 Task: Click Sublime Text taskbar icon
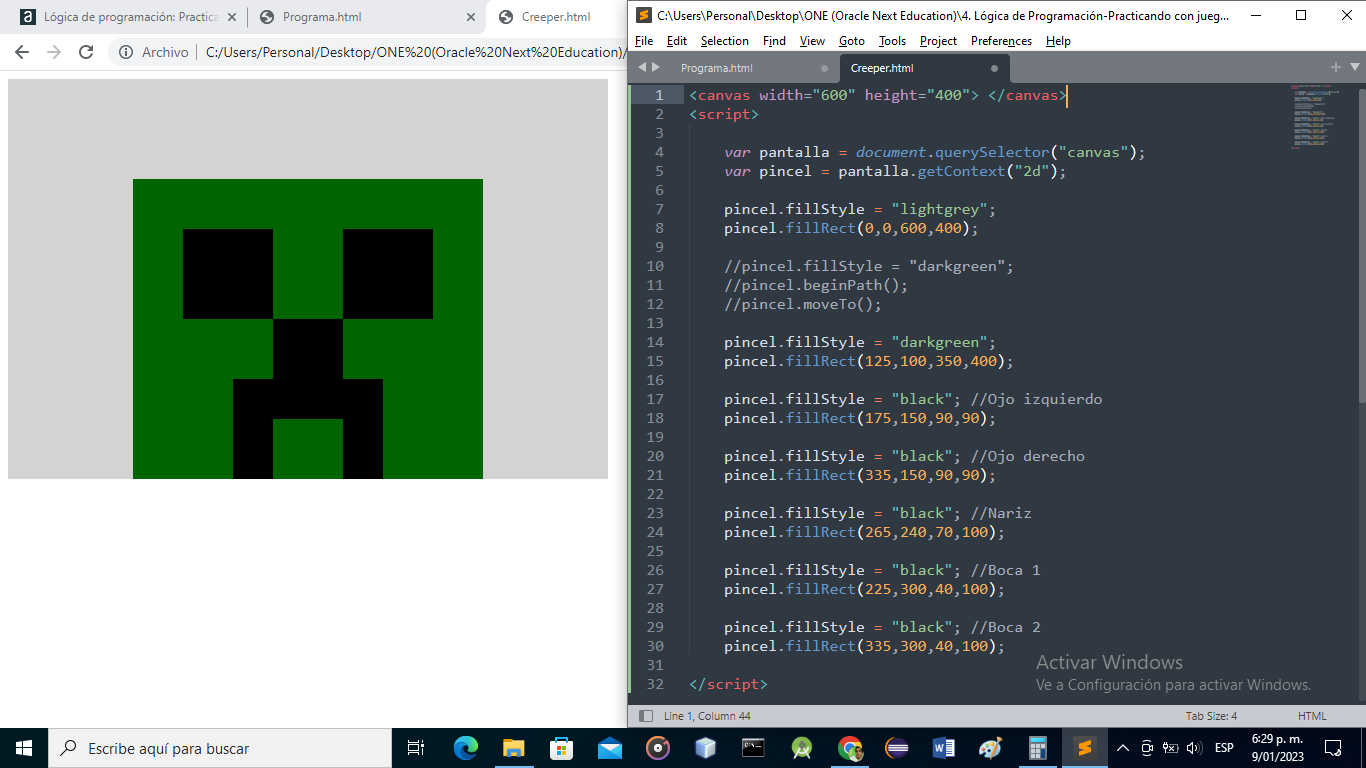pyautogui.click(x=1085, y=748)
